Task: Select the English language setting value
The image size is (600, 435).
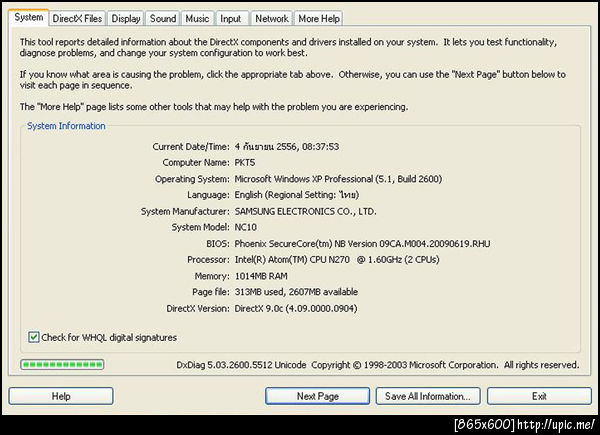Action: coord(297,195)
